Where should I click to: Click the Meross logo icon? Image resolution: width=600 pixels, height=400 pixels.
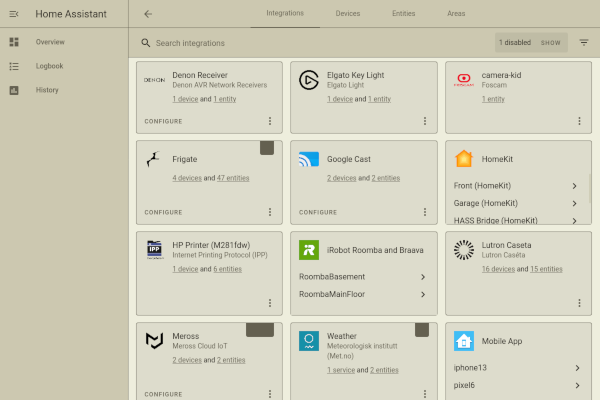tap(155, 341)
